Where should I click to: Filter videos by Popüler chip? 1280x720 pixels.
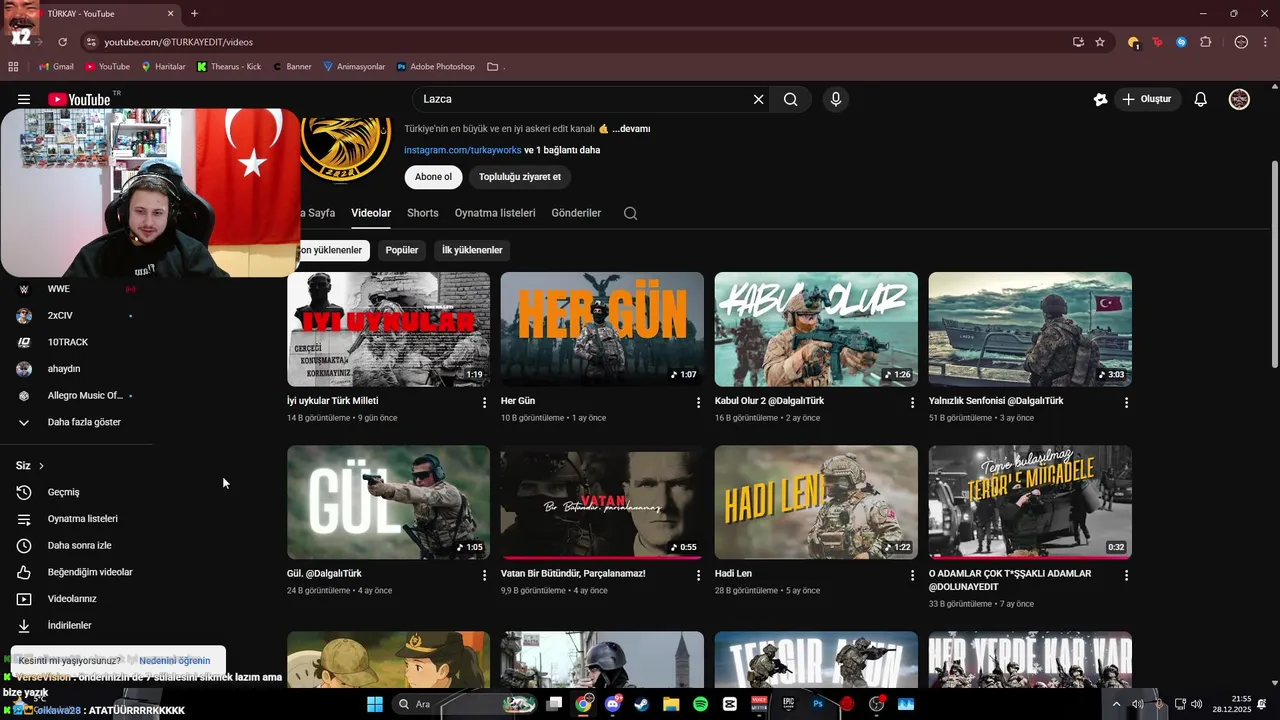[402, 250]
